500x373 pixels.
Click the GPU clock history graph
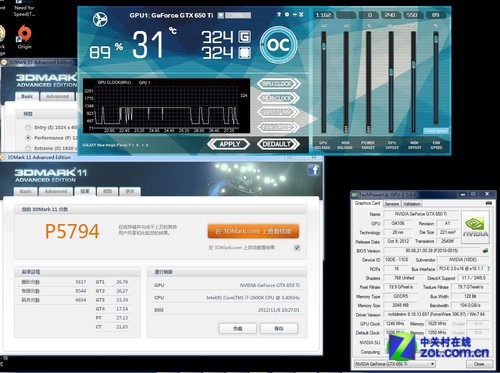click(x=166, y=106)
